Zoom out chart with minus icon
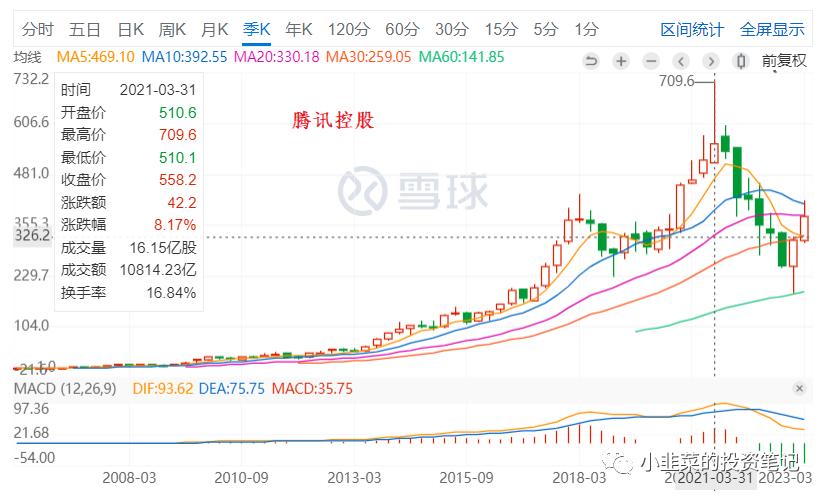 click(652, 62)
